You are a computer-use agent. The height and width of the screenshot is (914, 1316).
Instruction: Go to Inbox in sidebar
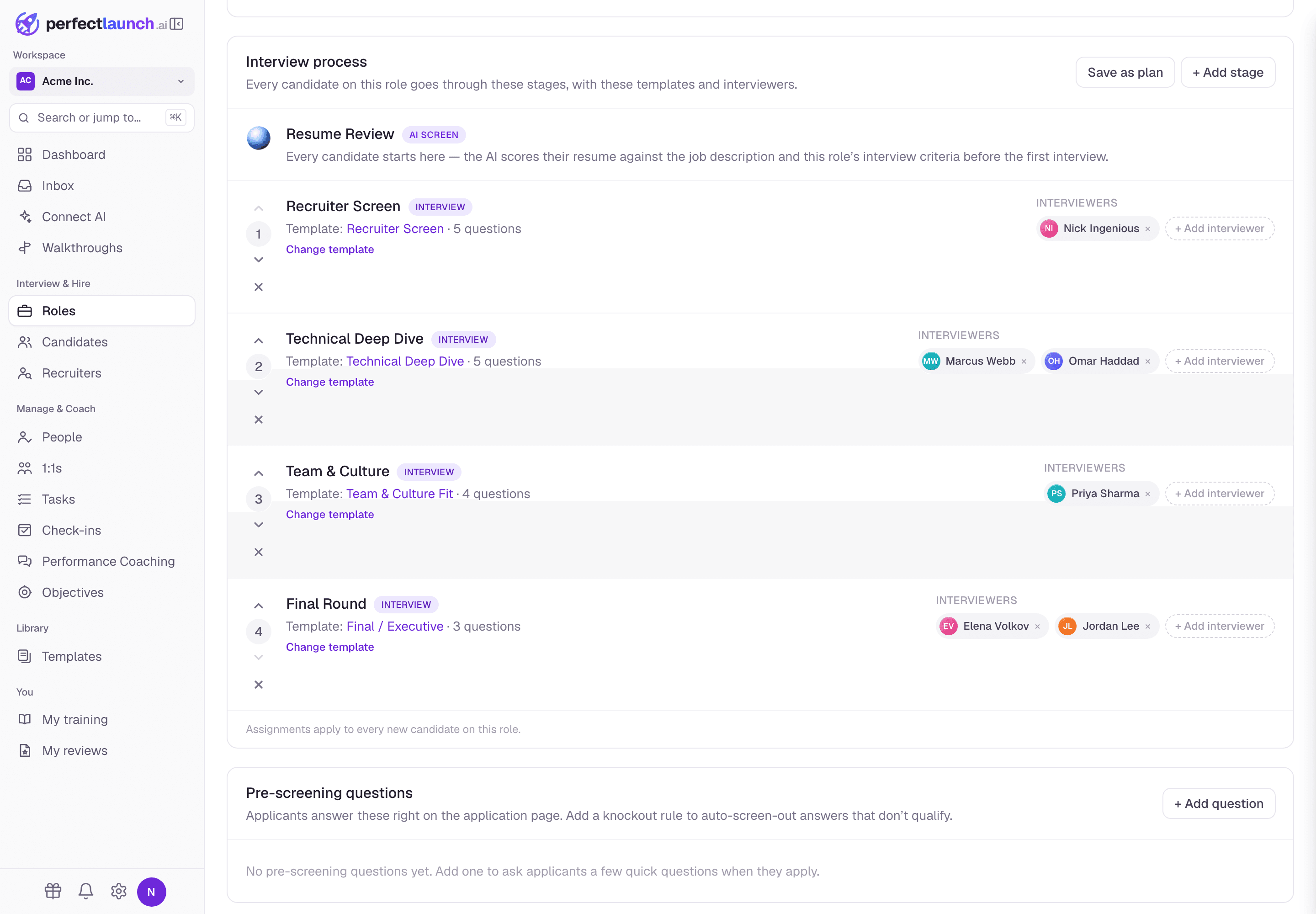pyautogui.click(x=102, y=186)
